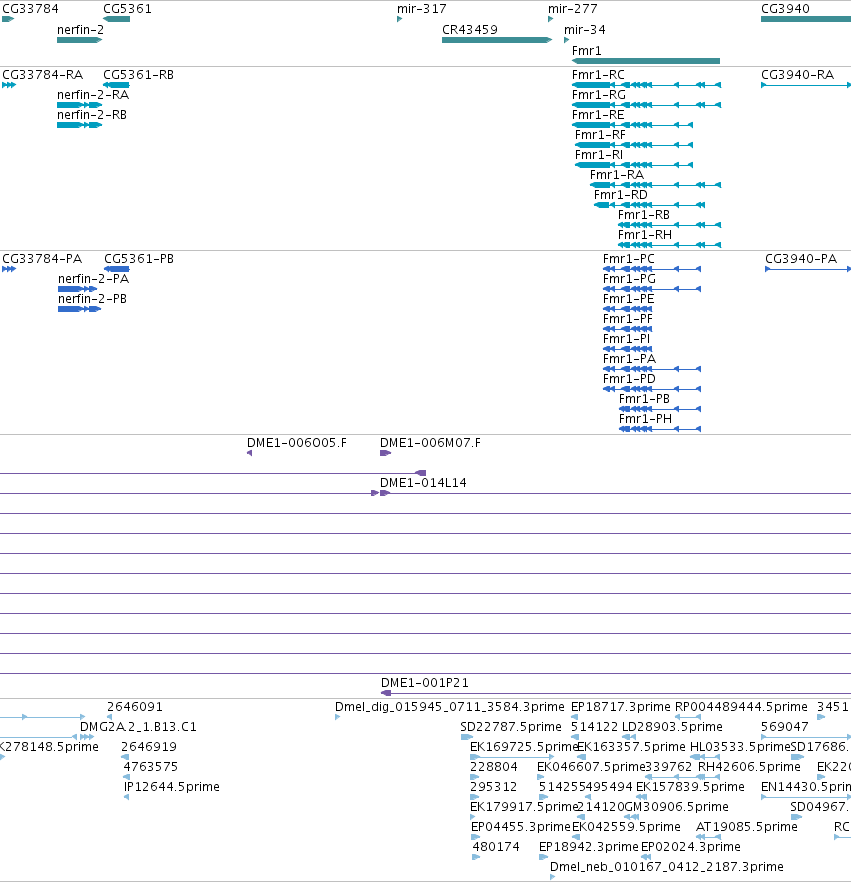Select the SD22787.5prime label
Screen dimensions: 851x882
click(x=511, y=727)
